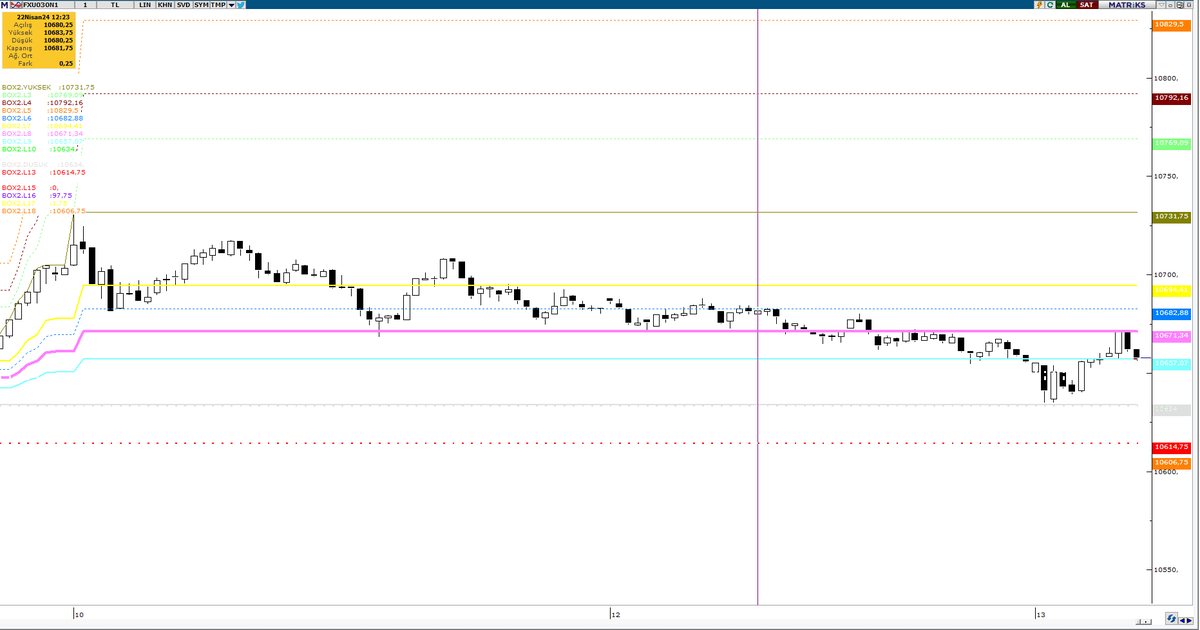Select the 10614.75 red price label
The height and width of the screenshot is (630, 1200).
point(1171,446)
